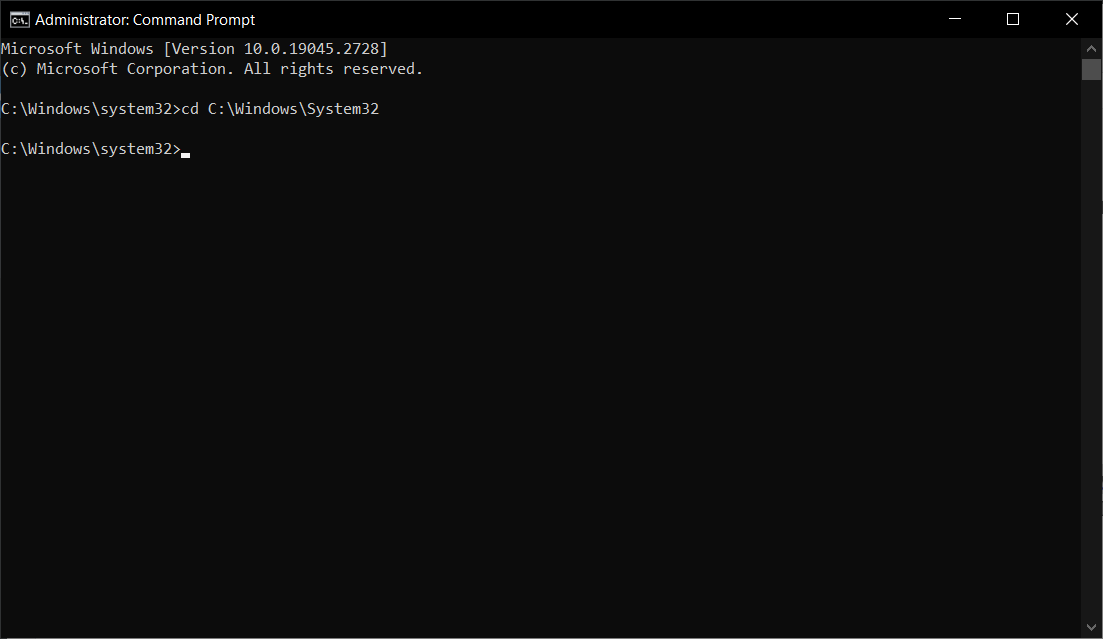Click the scrollbar down arrow
Screen dimensions: 1103x639
pos(1091,628)
